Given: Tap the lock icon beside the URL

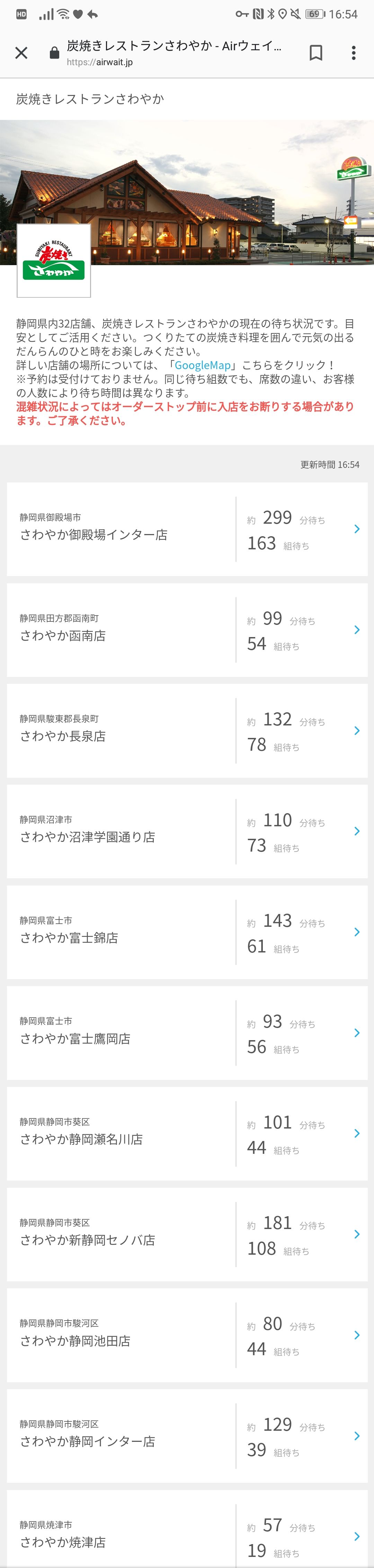Looking at the screenshot, I should click(x=54, y=53).
